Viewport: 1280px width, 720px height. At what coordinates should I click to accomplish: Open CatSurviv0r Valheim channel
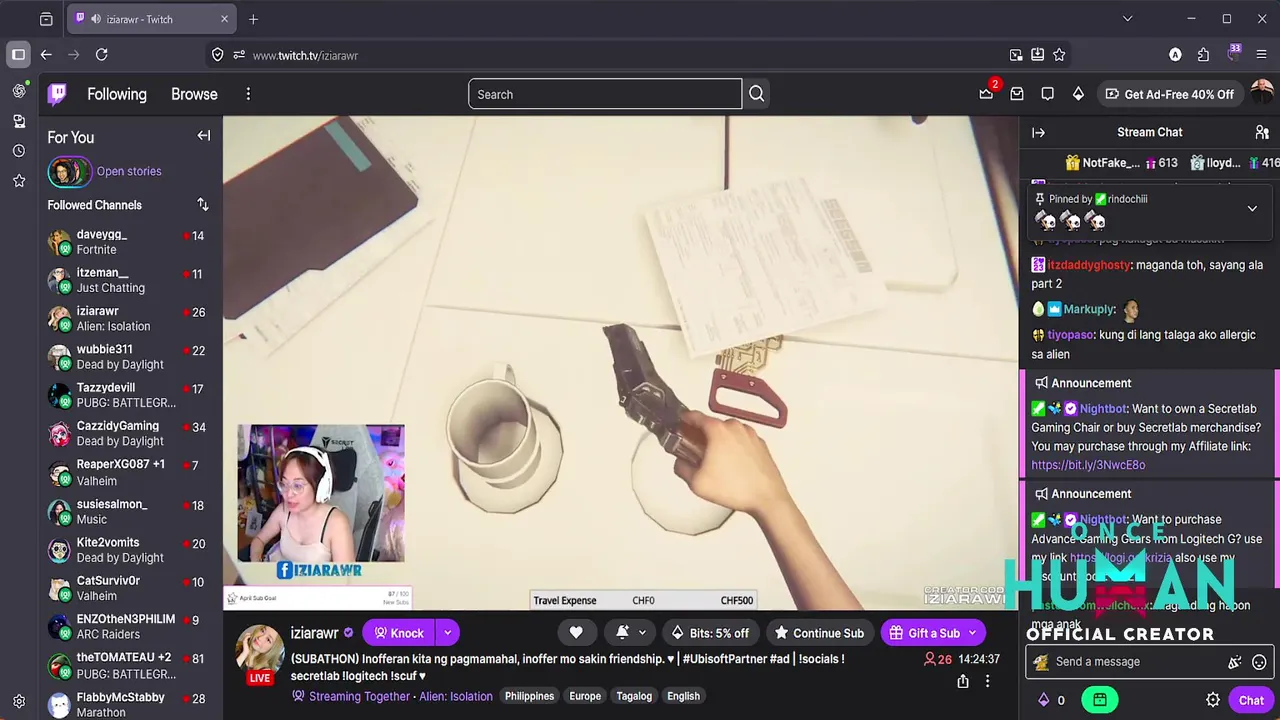(128, 588)
